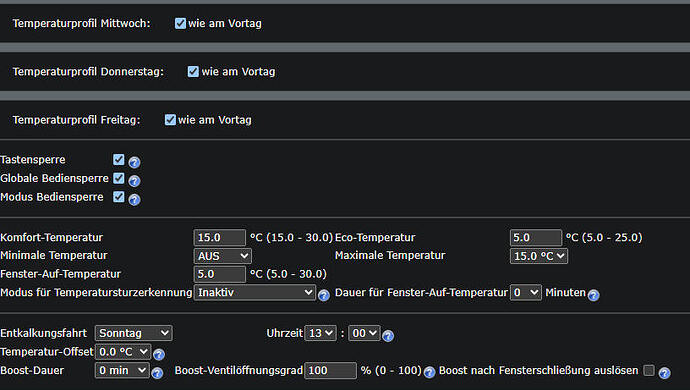The width and height of the screenshot is (690, 390).
Task: Open the Uhrzeit minute dropdown
Action: click(364, 333)
